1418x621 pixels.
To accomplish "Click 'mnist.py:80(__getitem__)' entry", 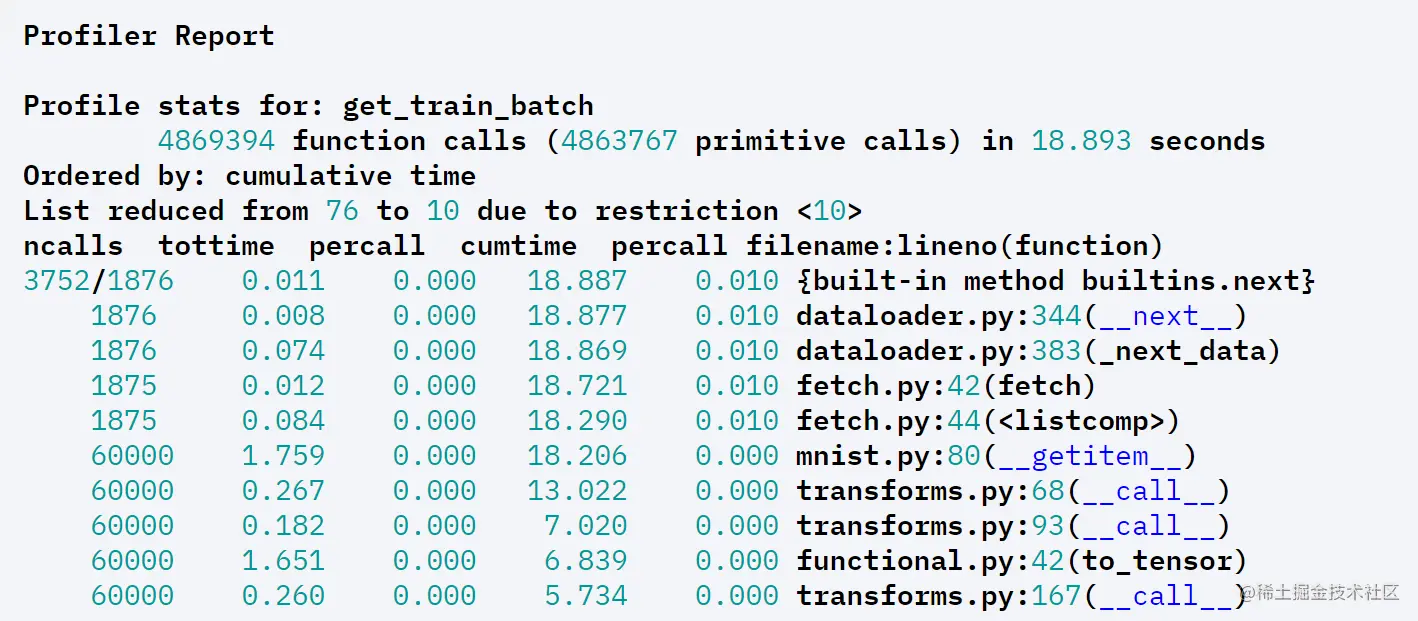I will tap(997, 456).
